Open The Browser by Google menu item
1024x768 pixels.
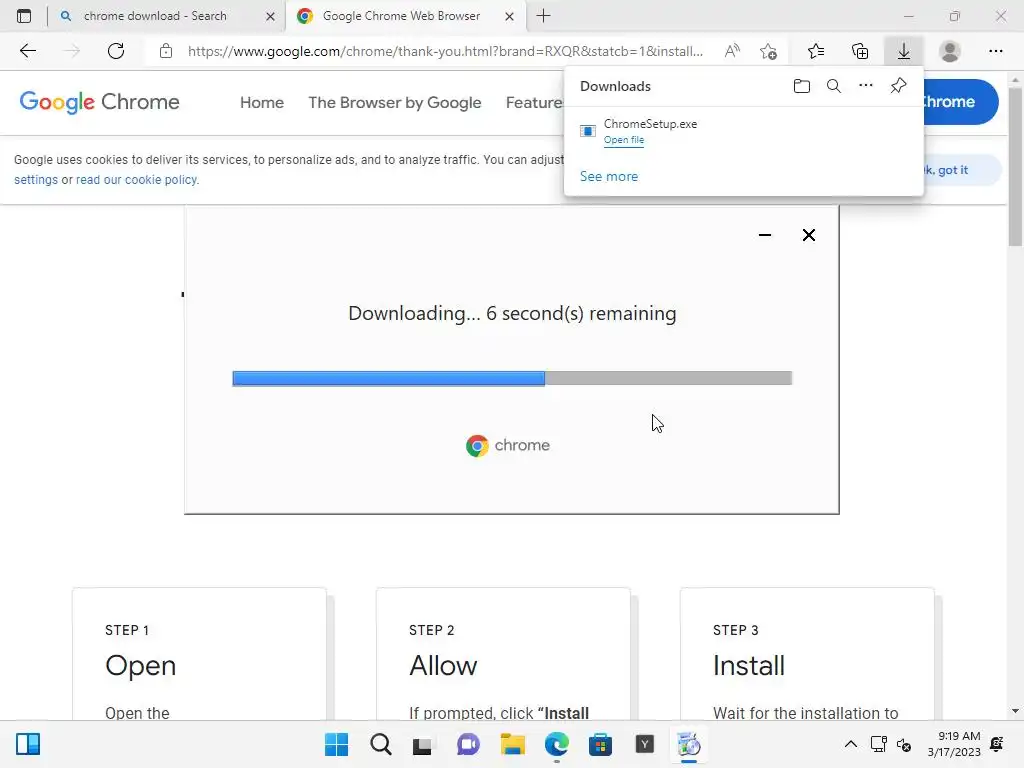pos(394,103)
